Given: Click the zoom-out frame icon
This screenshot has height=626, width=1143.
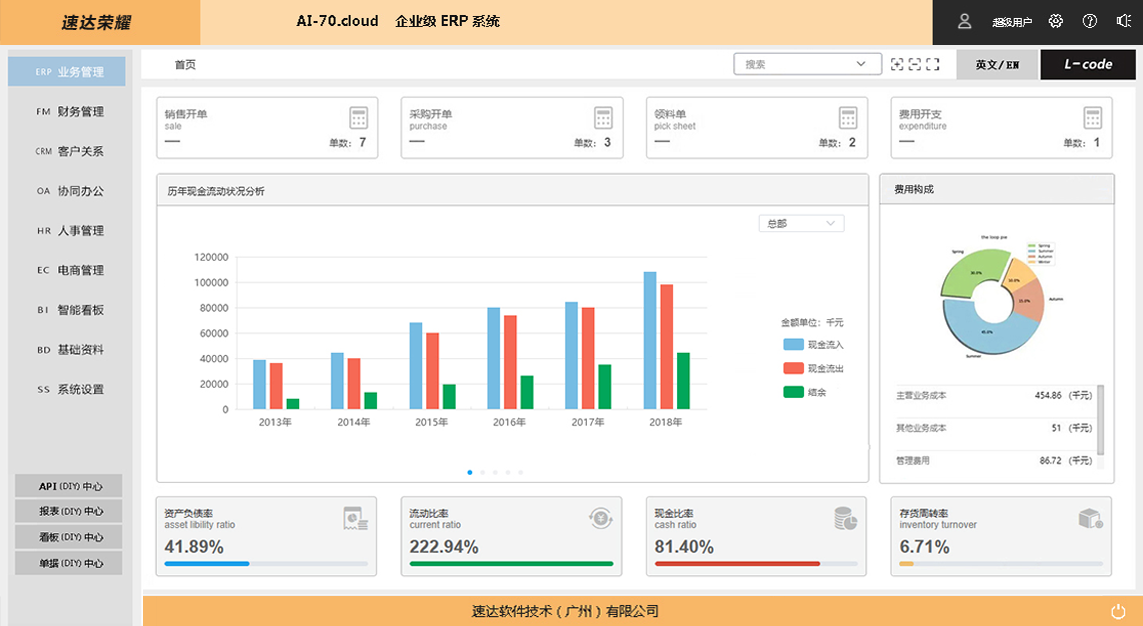Looking at the screenshot, I should 914,64.
